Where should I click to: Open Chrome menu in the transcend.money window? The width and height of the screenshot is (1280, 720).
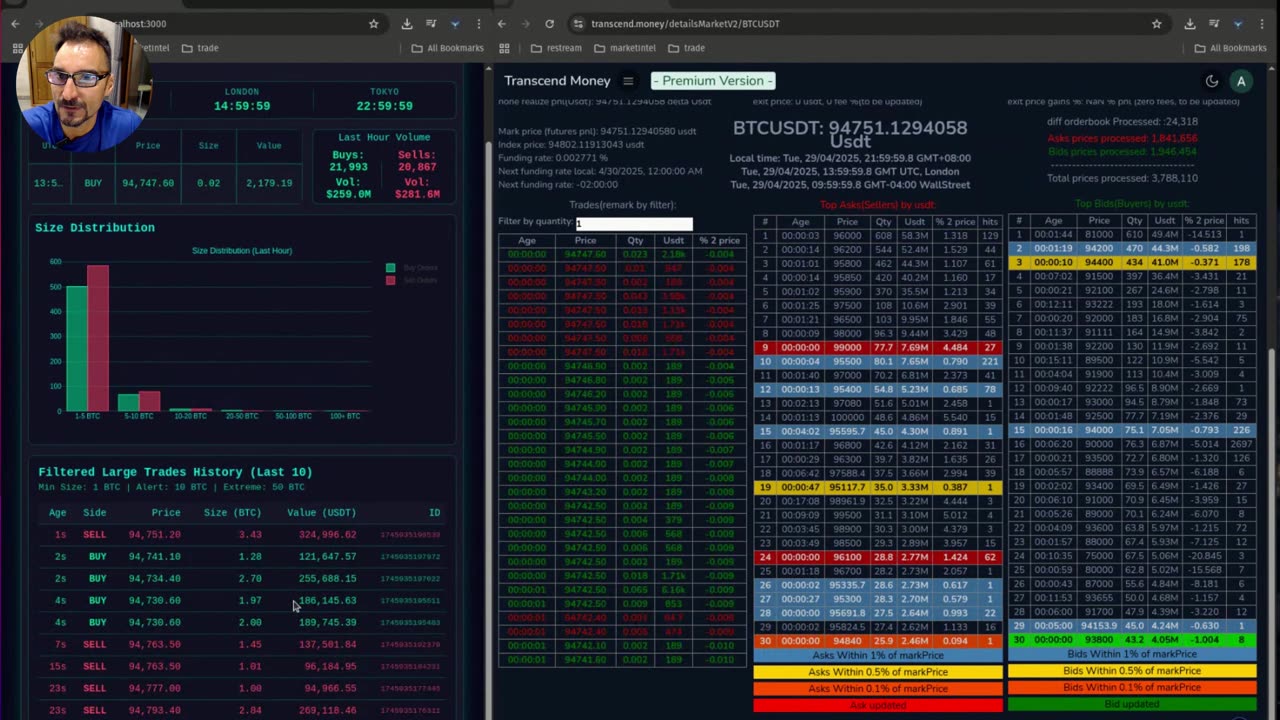(1262, 23)
